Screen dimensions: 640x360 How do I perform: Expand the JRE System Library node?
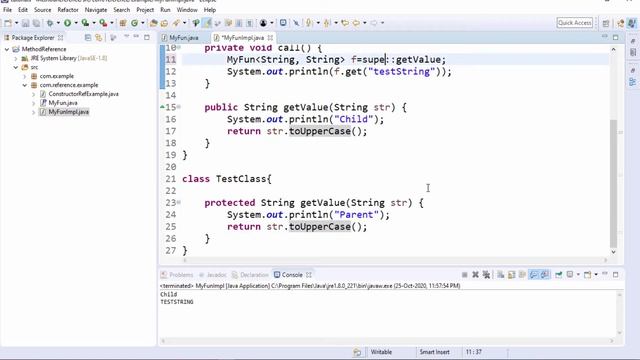(x=16, y=58)
